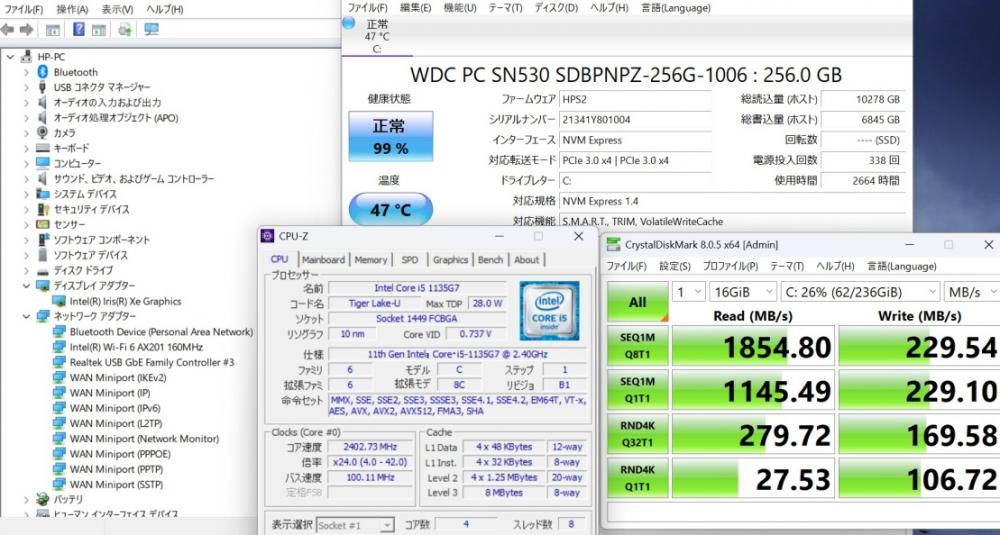This screenshot has width=1000, height=535.
Task: Open 機能(U) menu in CrystalDiskInfo
Action: tap(460, 8)
